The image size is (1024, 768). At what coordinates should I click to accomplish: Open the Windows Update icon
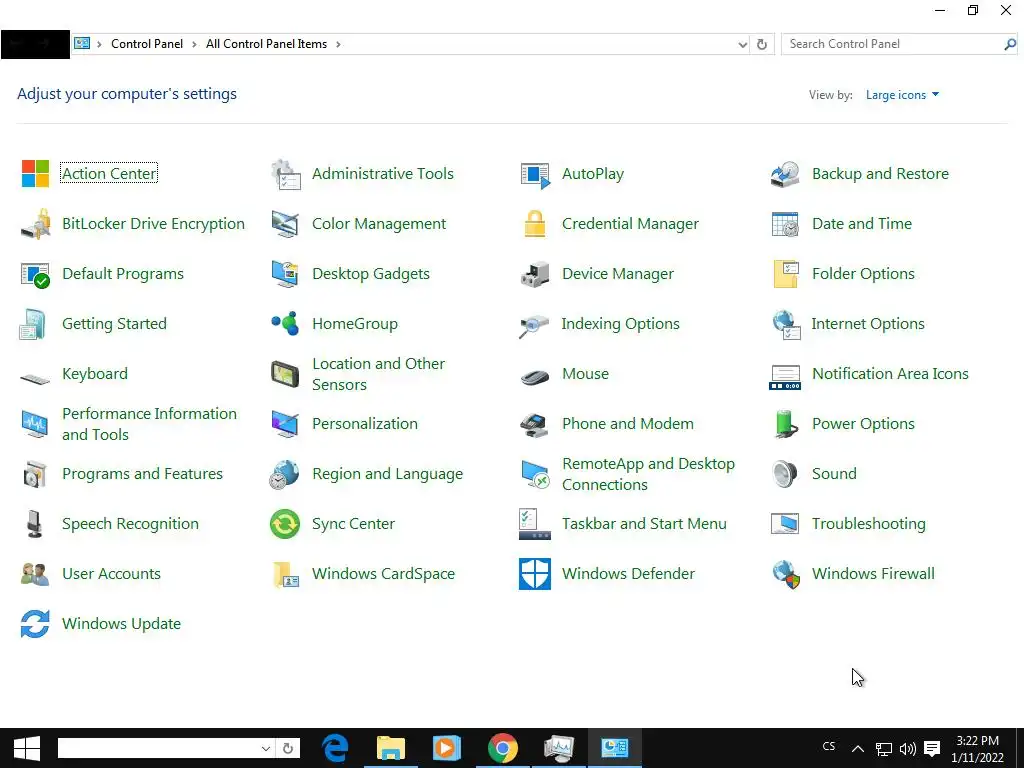click(35, 624)
